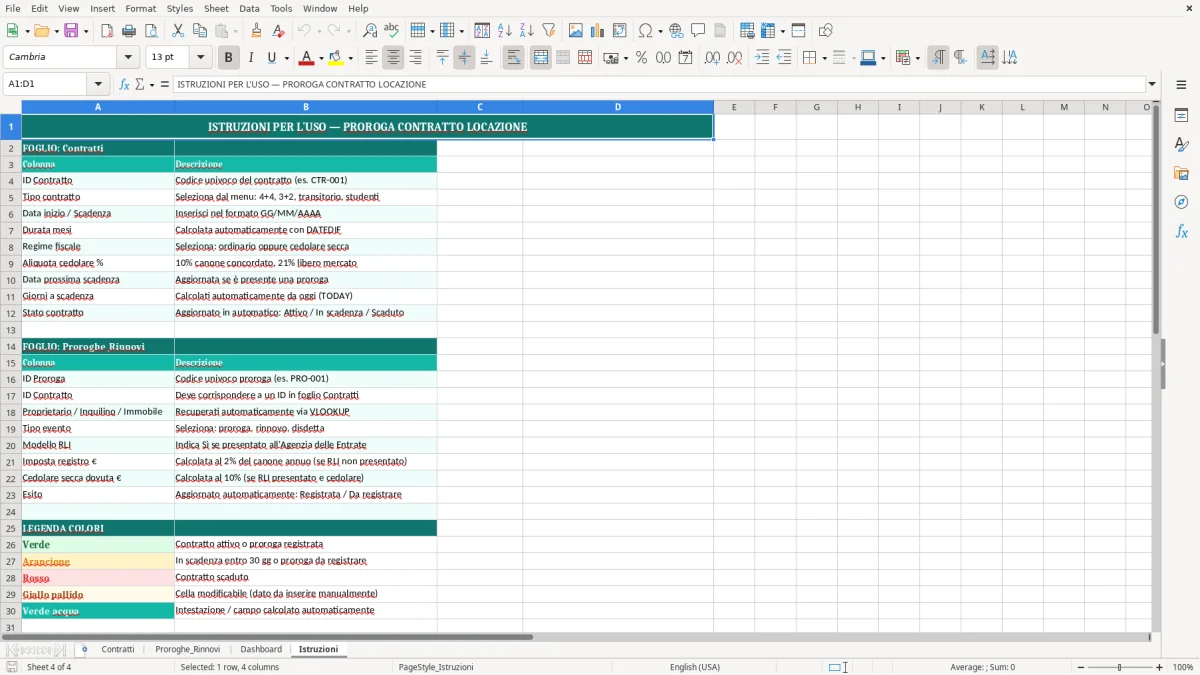
Task: Open the Sheet menu
Action: (x=216, y=8)
